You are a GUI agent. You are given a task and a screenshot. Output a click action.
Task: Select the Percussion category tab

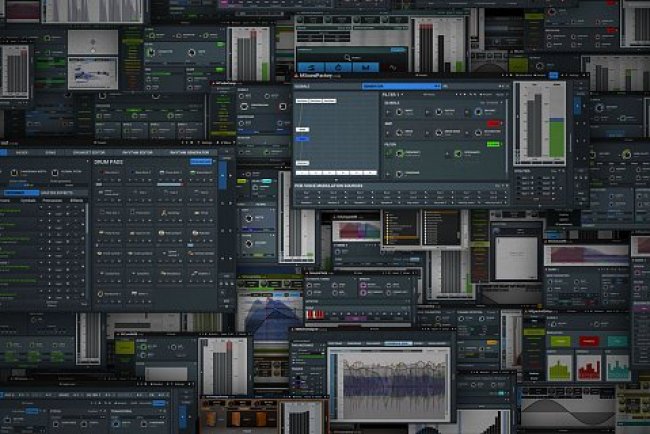point(52,201)
